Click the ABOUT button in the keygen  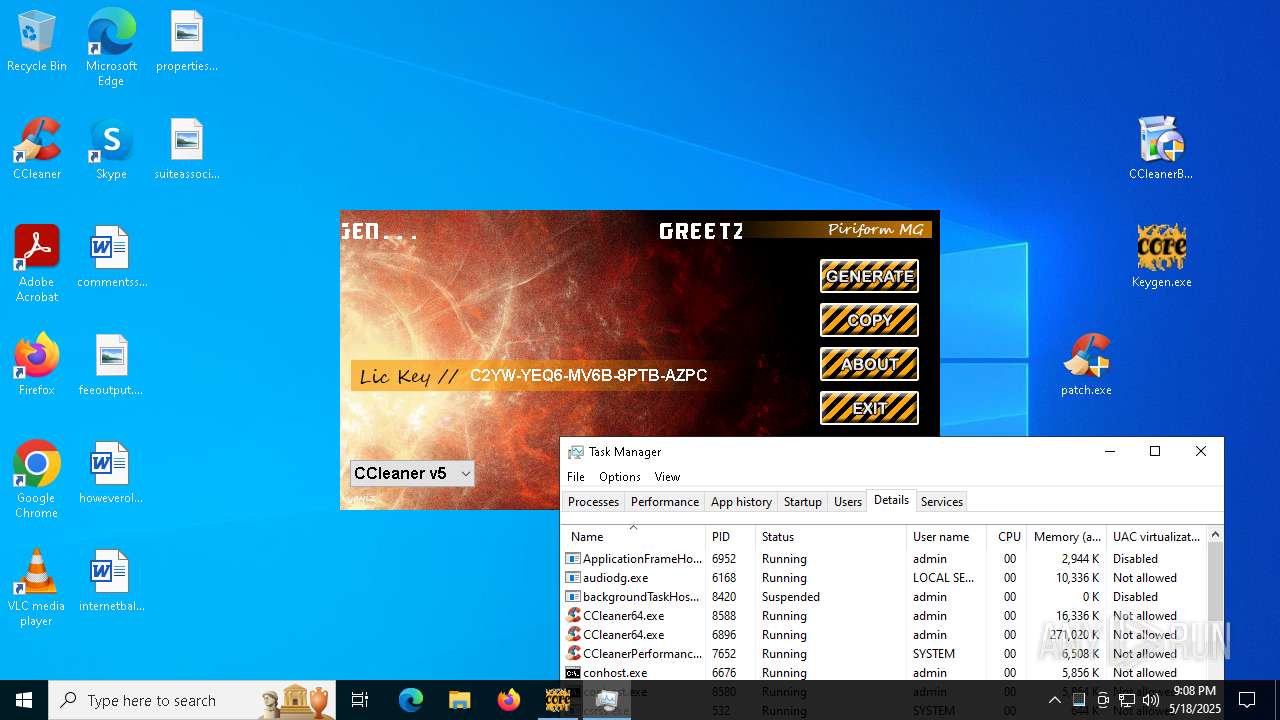point(869,364)
